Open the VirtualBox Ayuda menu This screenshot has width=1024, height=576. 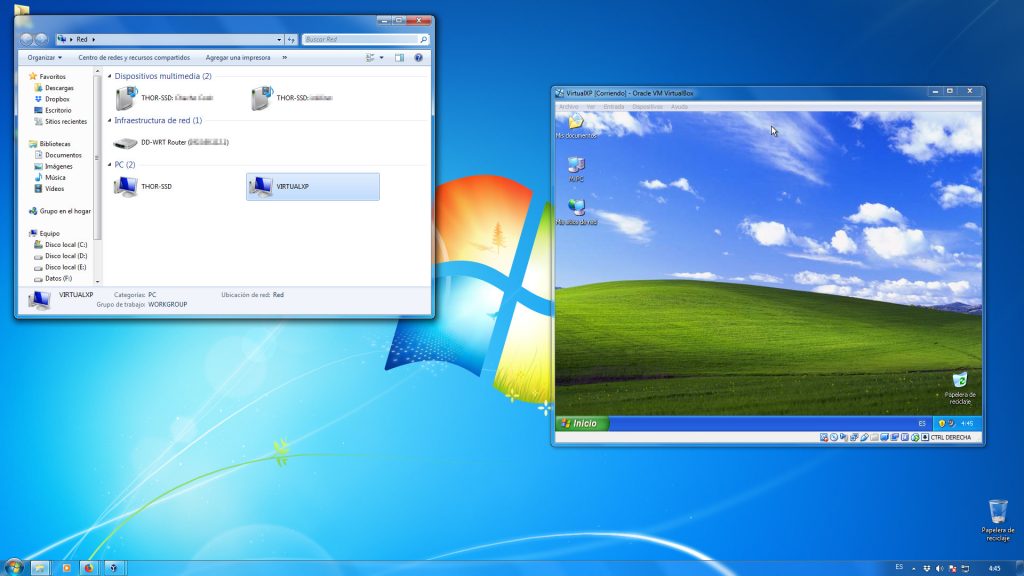point(679,106)
